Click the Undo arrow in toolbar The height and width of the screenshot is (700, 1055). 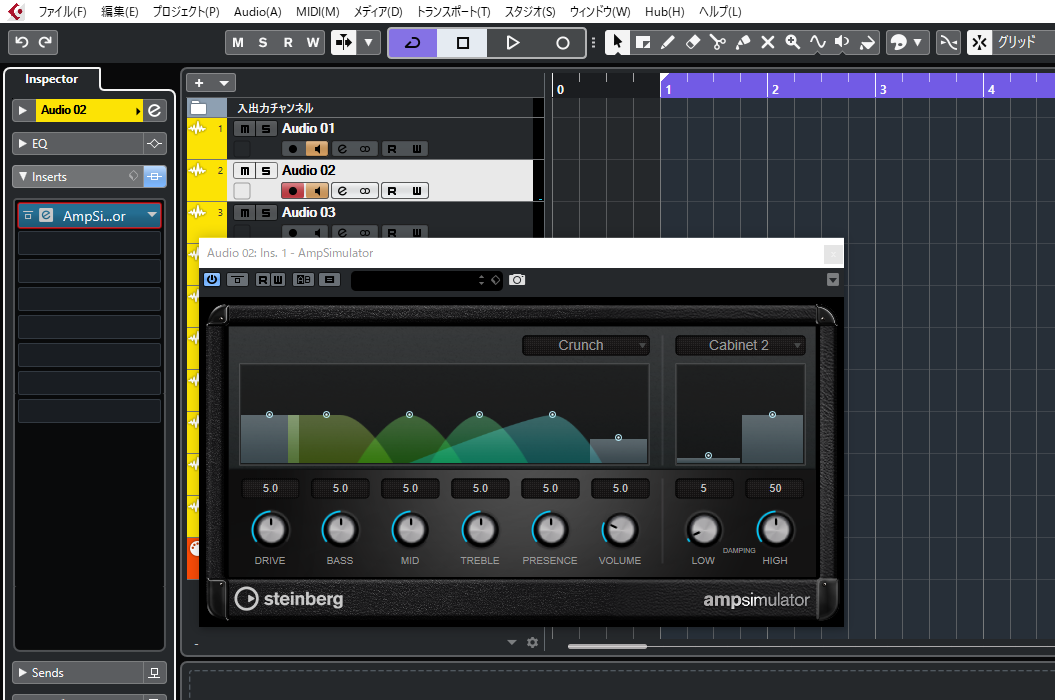click(x=22, y=42)
